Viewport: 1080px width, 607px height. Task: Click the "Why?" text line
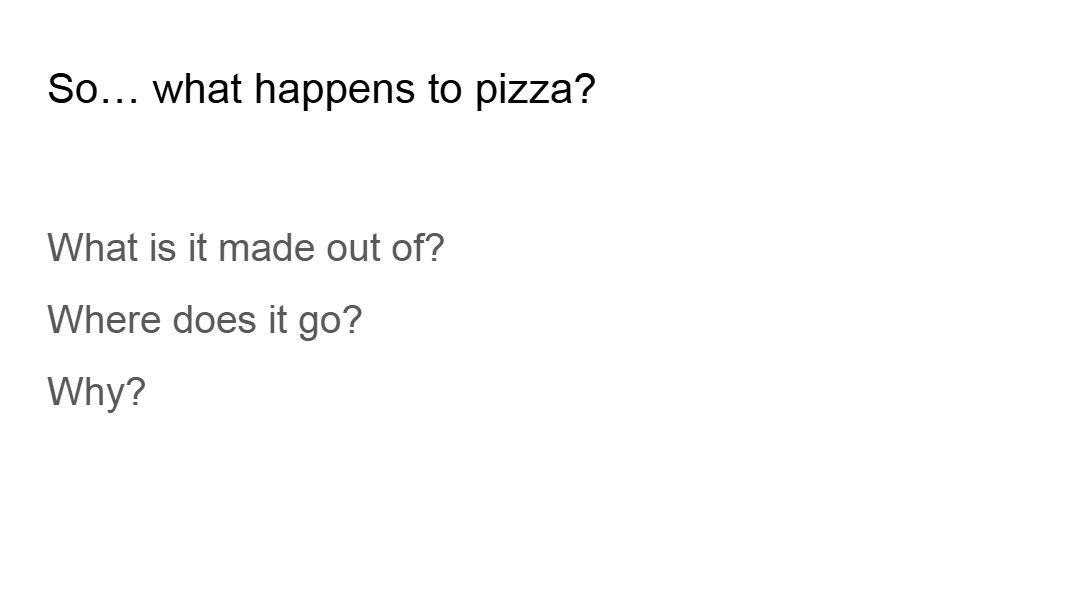coord(96,392)
